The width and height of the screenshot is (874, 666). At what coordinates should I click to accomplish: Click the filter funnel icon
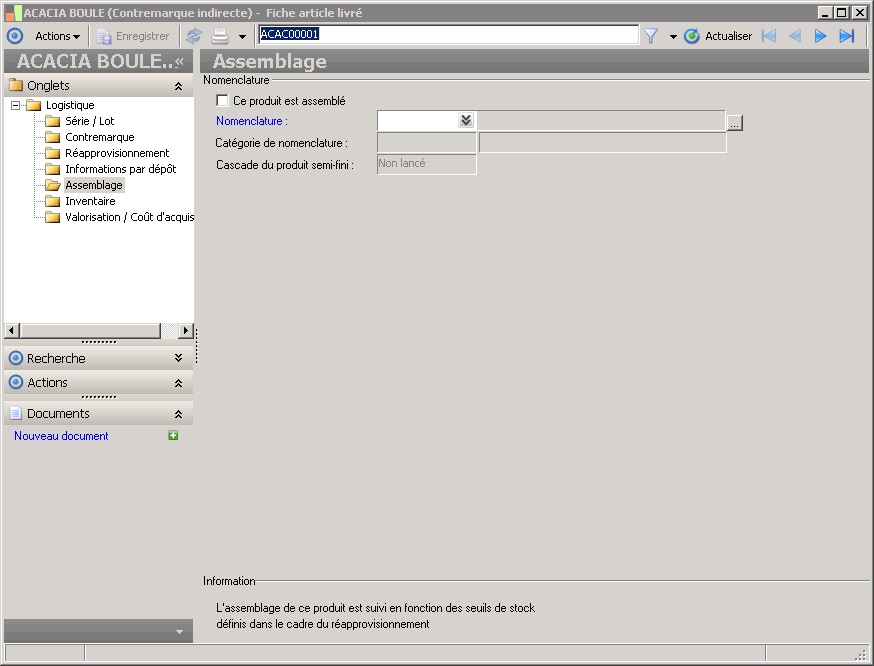(650, 36)
